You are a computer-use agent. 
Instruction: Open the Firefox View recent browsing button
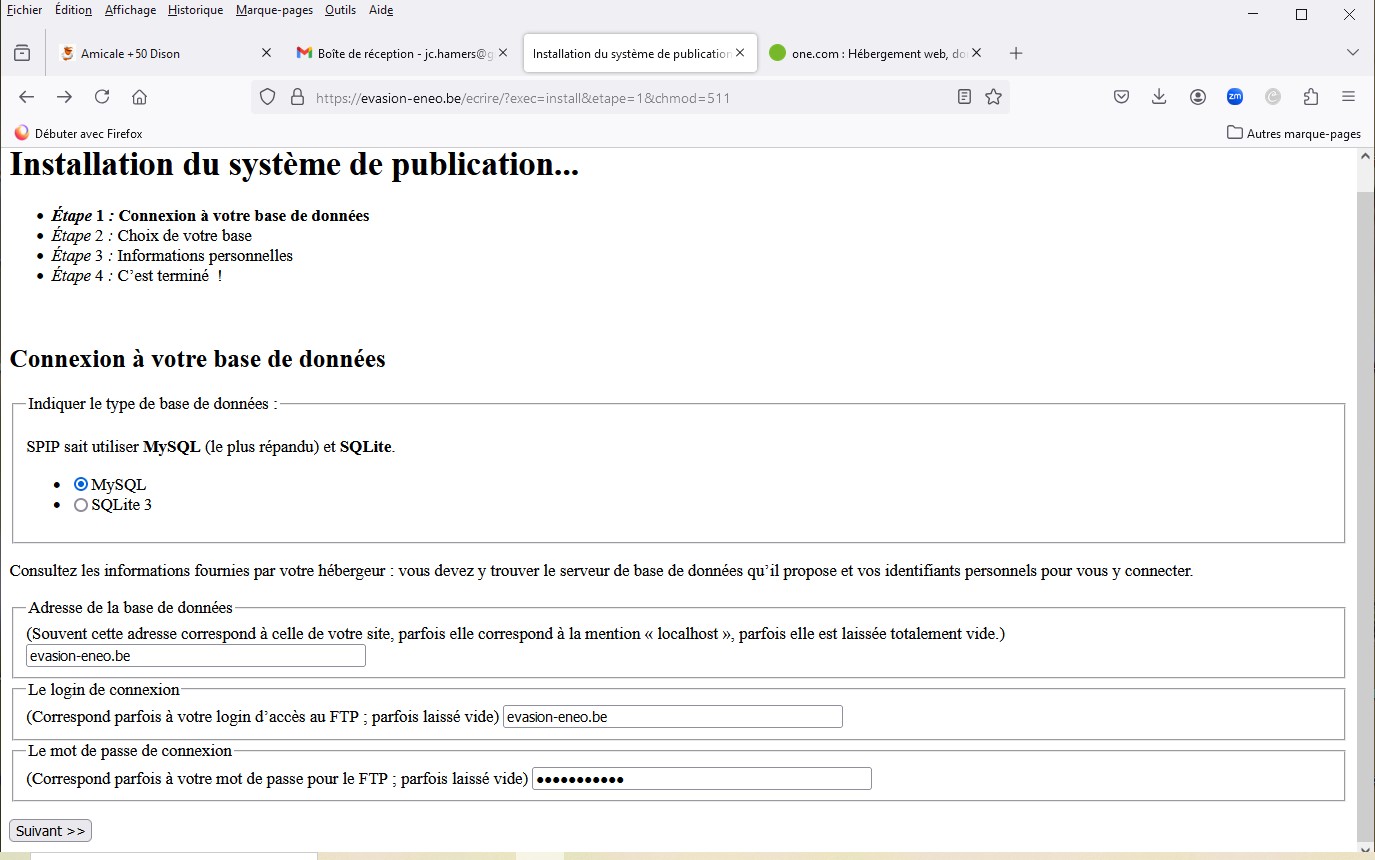22,53
